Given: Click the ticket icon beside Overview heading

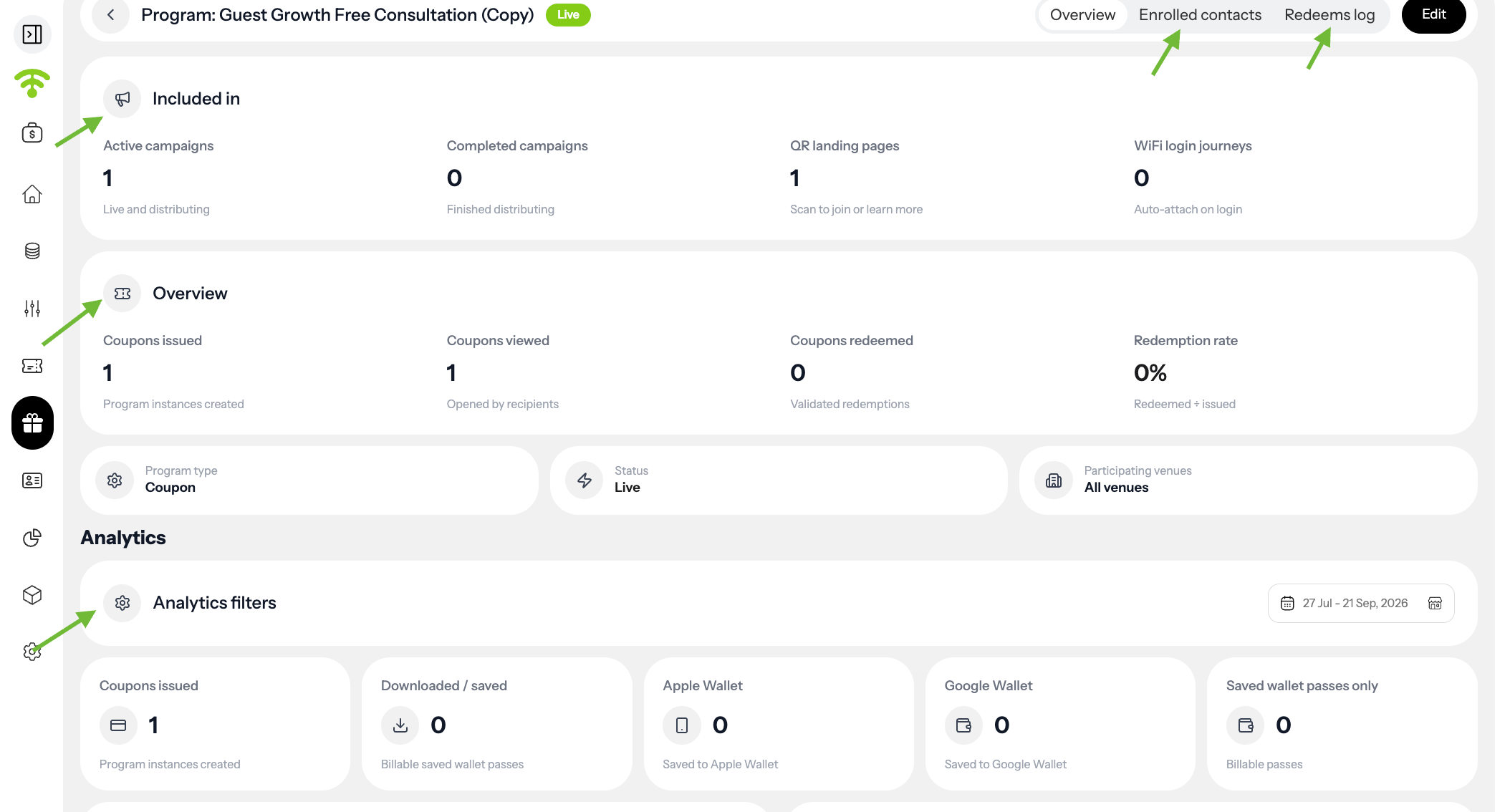Looking at the screenshot, I should 122,294.
